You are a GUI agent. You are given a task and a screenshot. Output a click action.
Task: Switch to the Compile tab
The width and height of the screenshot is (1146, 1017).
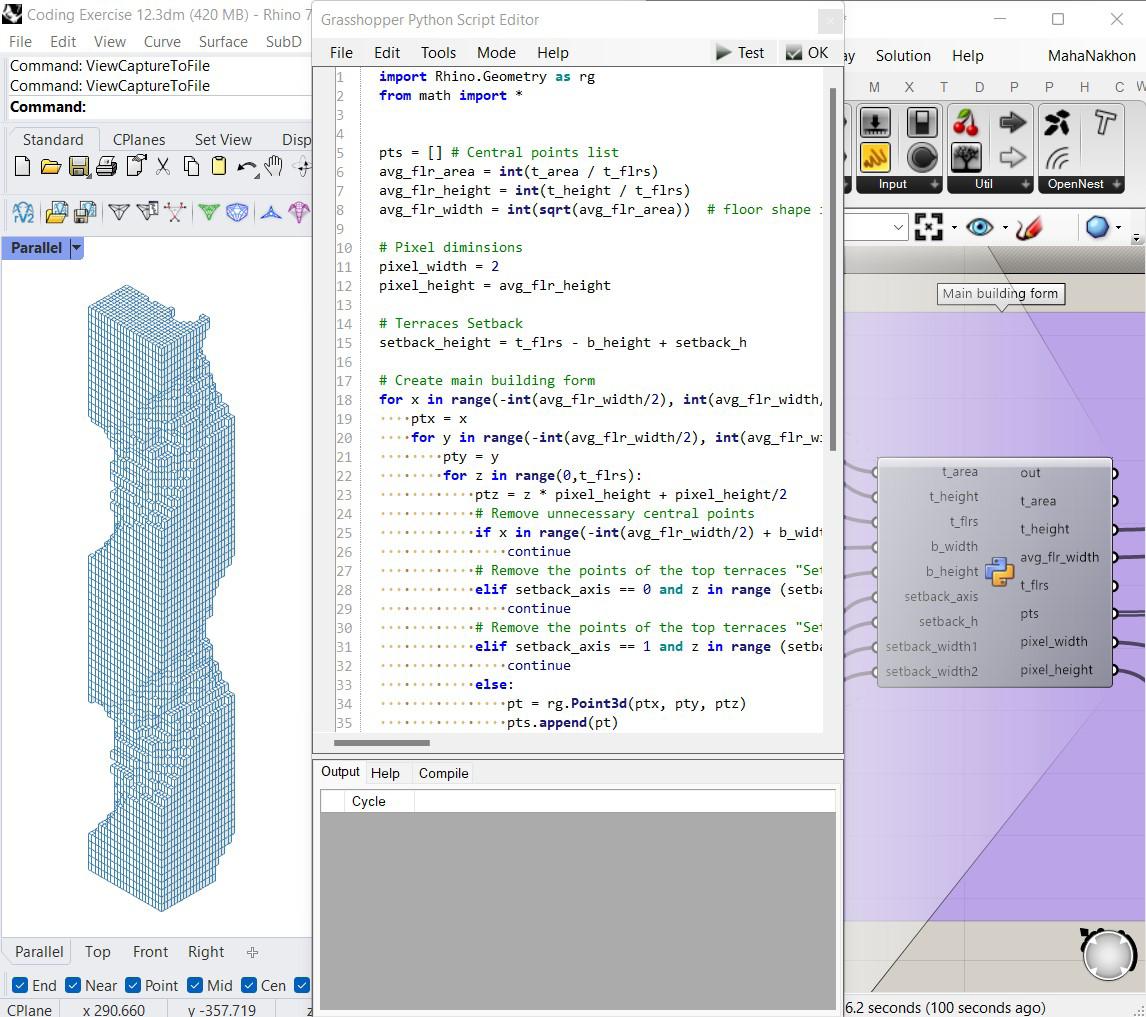click(443, 773)
